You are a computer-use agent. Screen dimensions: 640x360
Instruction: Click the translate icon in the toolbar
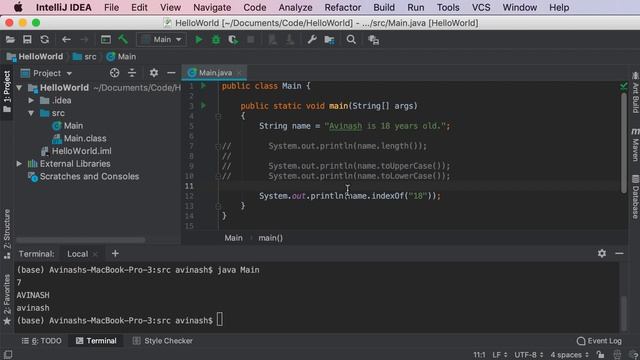point(373,40)
